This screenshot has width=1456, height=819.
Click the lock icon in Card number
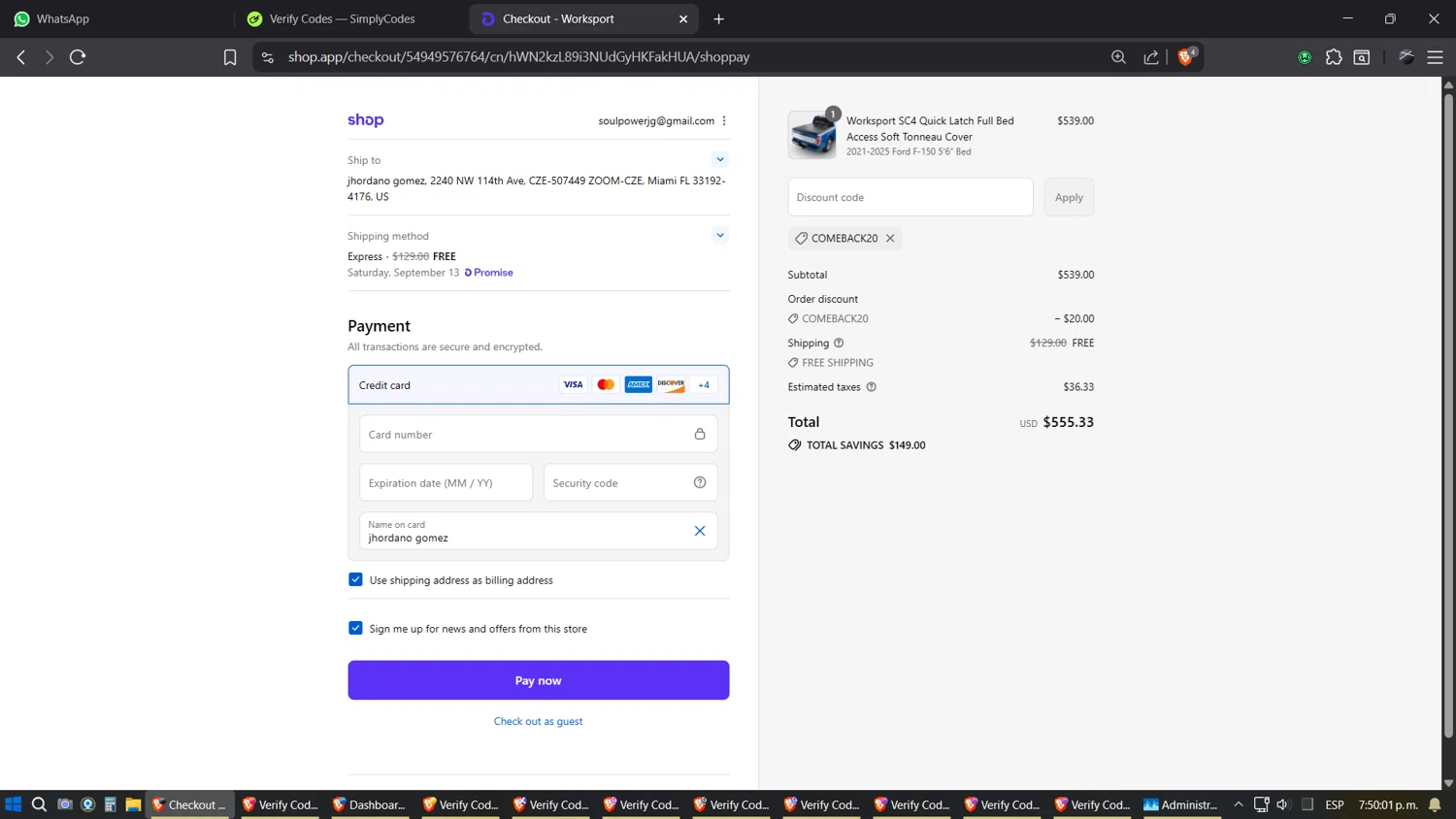coord(700,434)
